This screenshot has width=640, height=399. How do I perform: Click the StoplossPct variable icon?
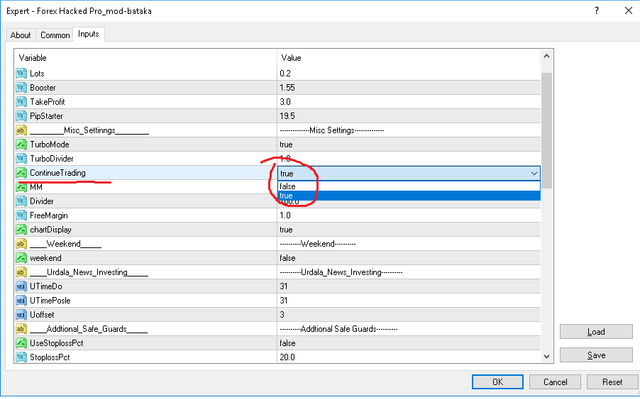tap(21, 357)
